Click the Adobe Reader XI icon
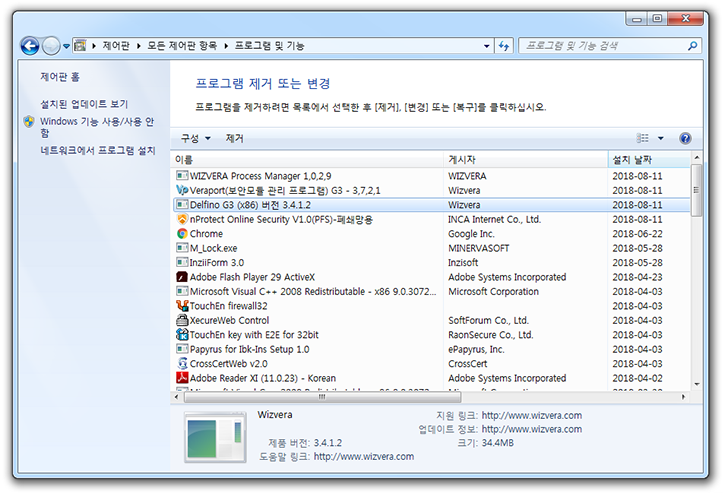This screenshot has width=725, height=494. coord(182,378)
